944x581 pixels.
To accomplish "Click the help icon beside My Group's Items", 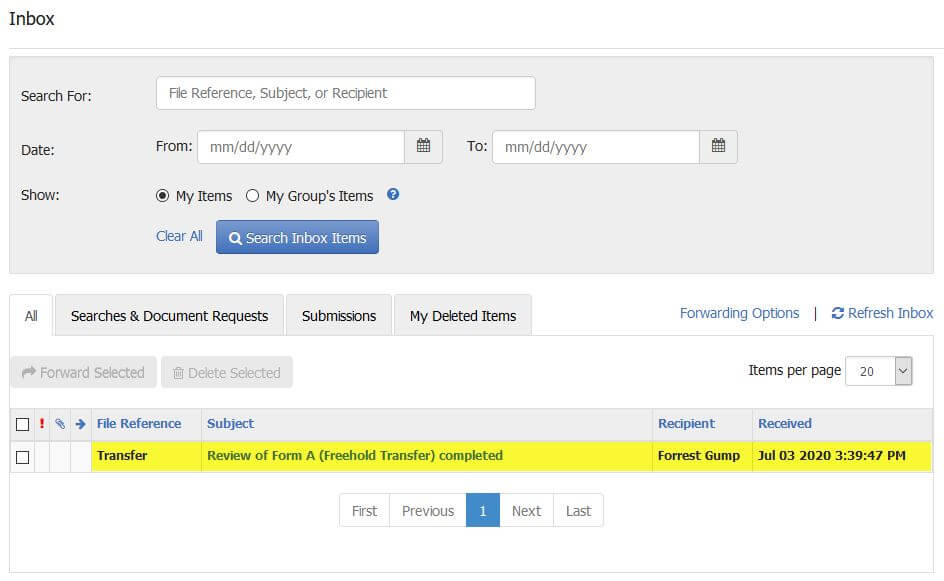I will click(x=393, y=194).
